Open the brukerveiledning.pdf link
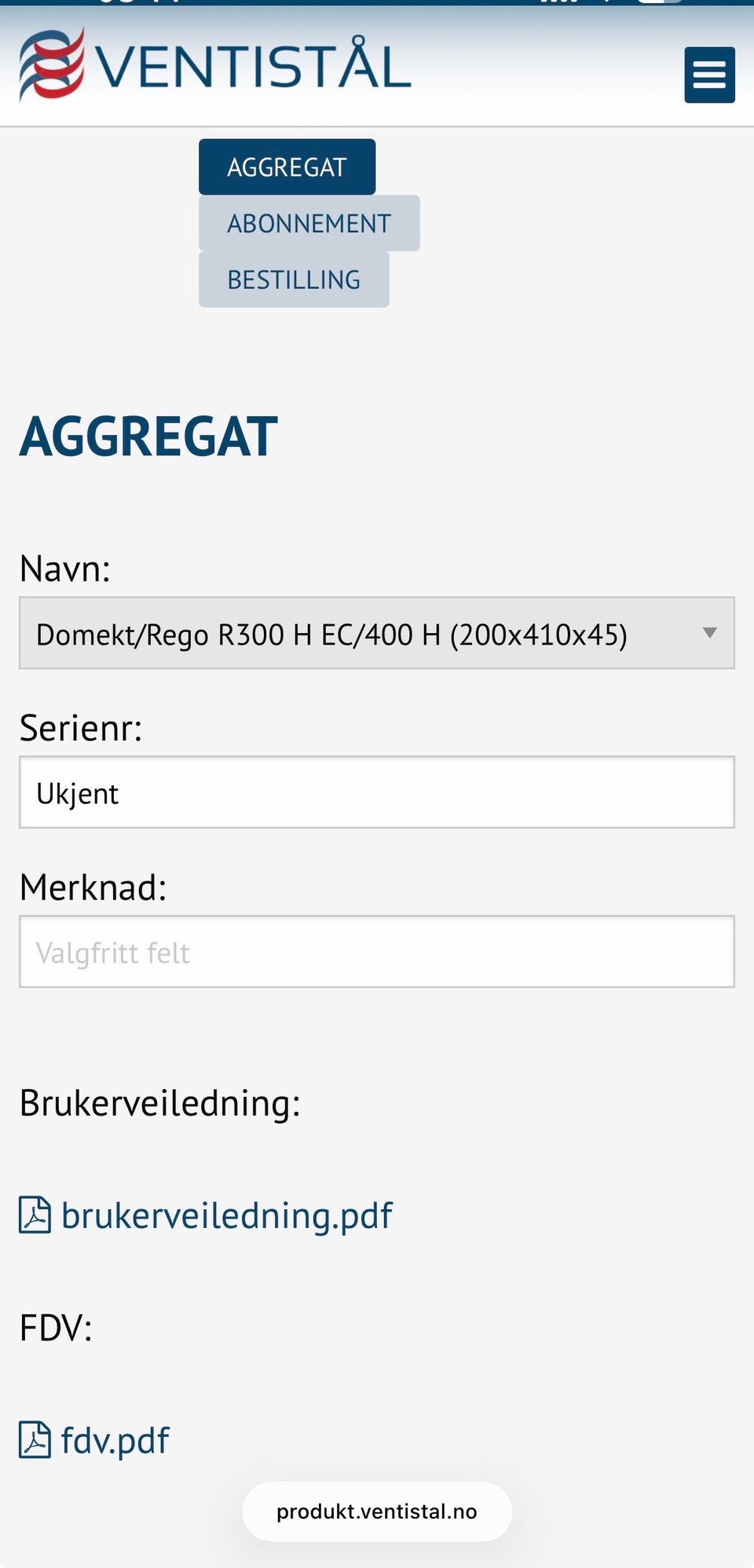The width and height of the screenshot is (754, 1568). pos(227,1215)
